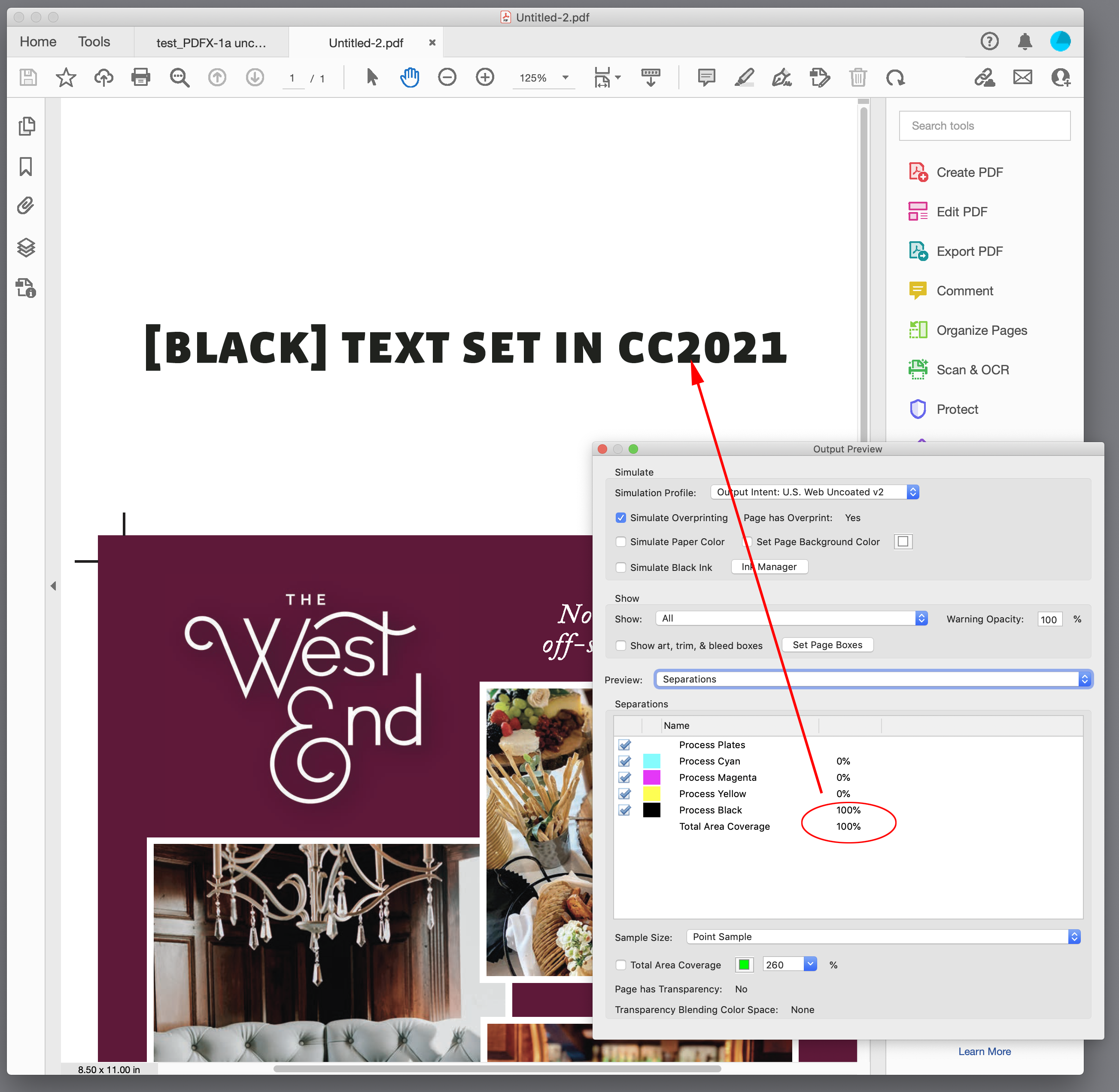This screenshot has width=1119, height=1092.
Task: Open the Export PDF tool
Action: tap(969, 251)
